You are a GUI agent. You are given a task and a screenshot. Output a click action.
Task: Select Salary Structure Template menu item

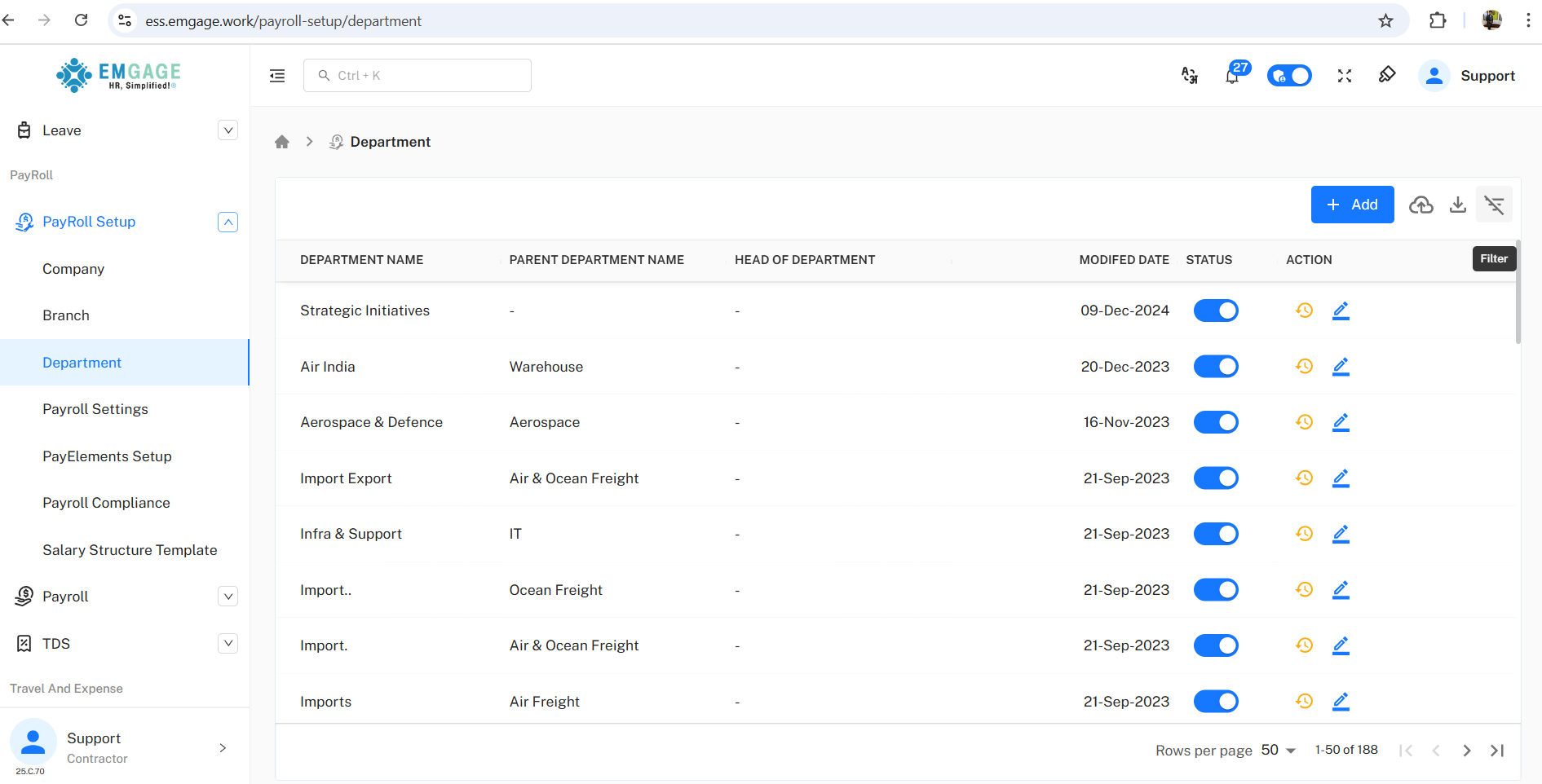pyautogui.click(x=130, y=550)
